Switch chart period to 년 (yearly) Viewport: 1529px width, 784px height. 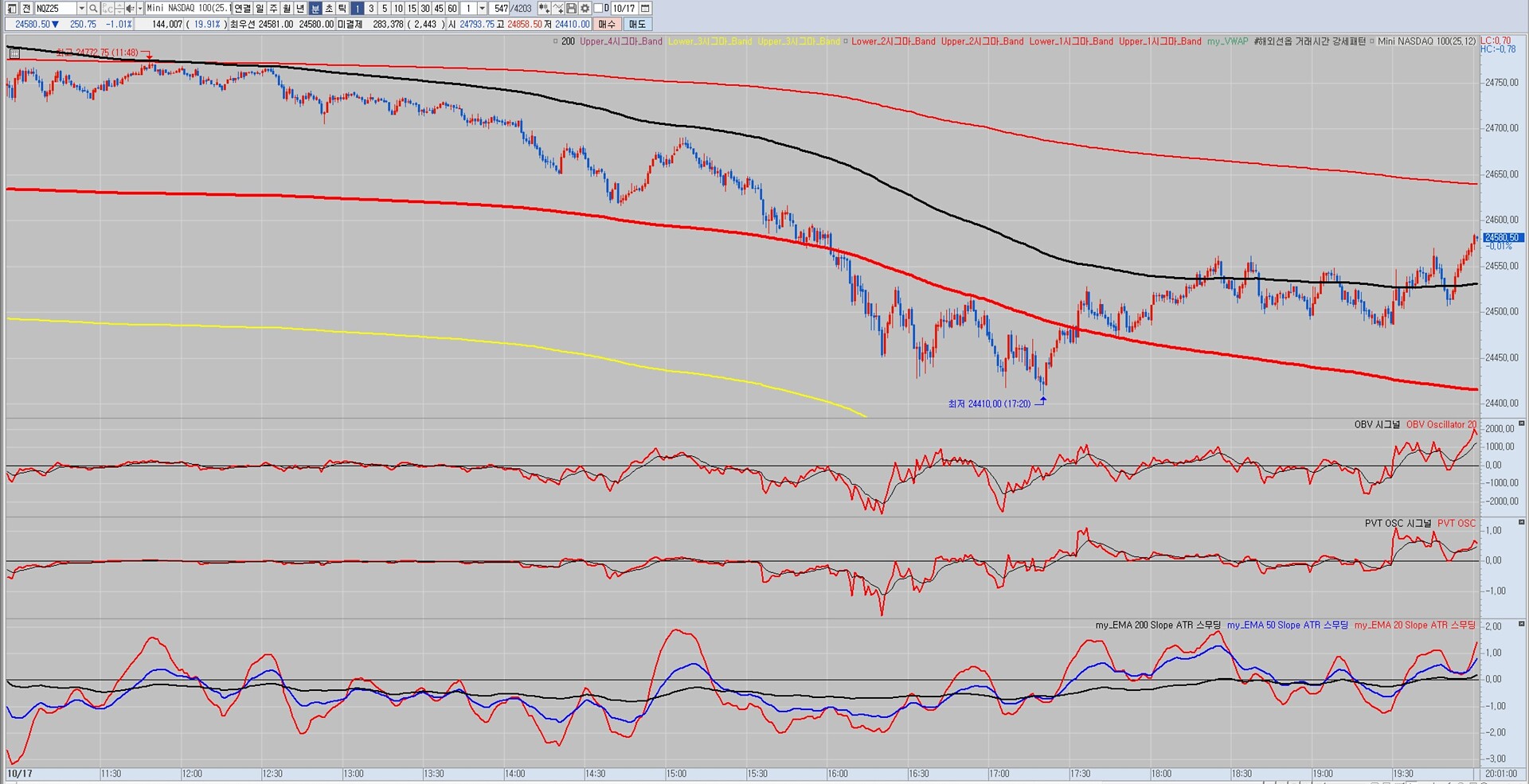click(x=300, y=8)
